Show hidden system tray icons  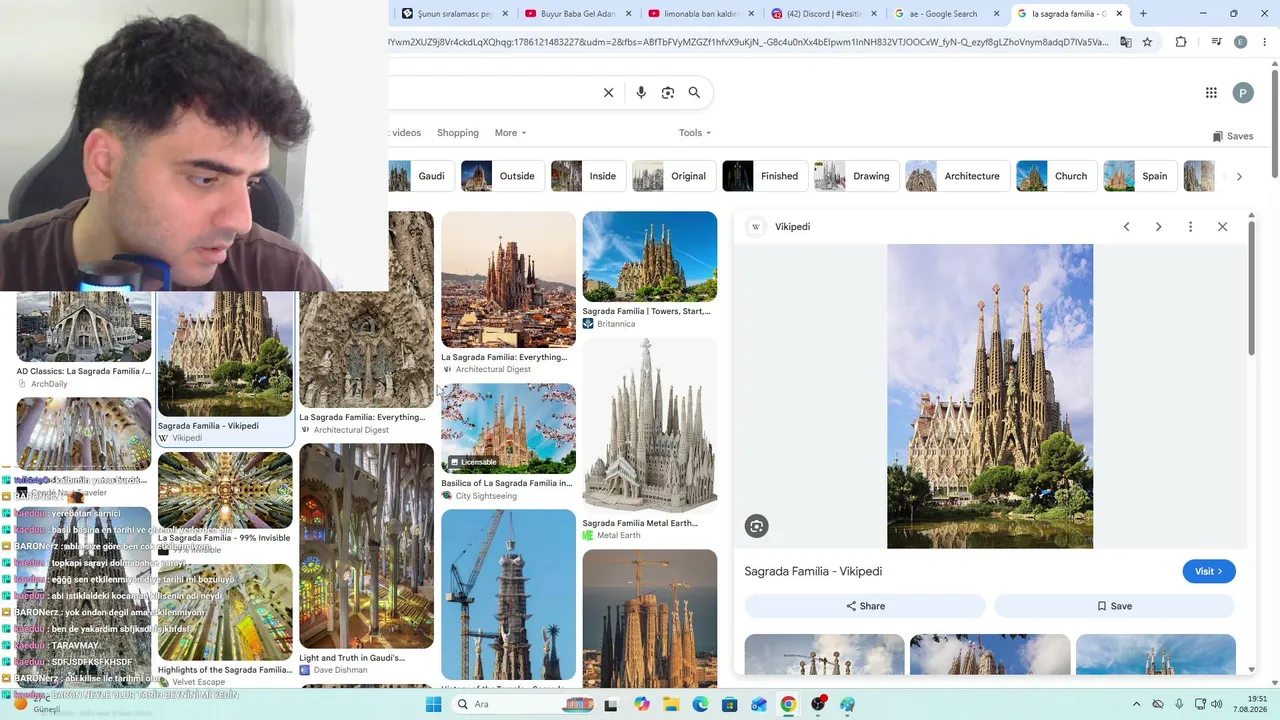pyautogui.click(x=1139, y=704)
